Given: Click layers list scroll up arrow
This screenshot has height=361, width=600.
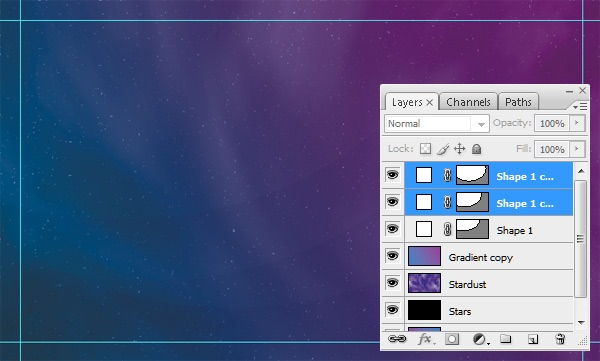Looking at the screenshot, I should click(x=581, y=171).
